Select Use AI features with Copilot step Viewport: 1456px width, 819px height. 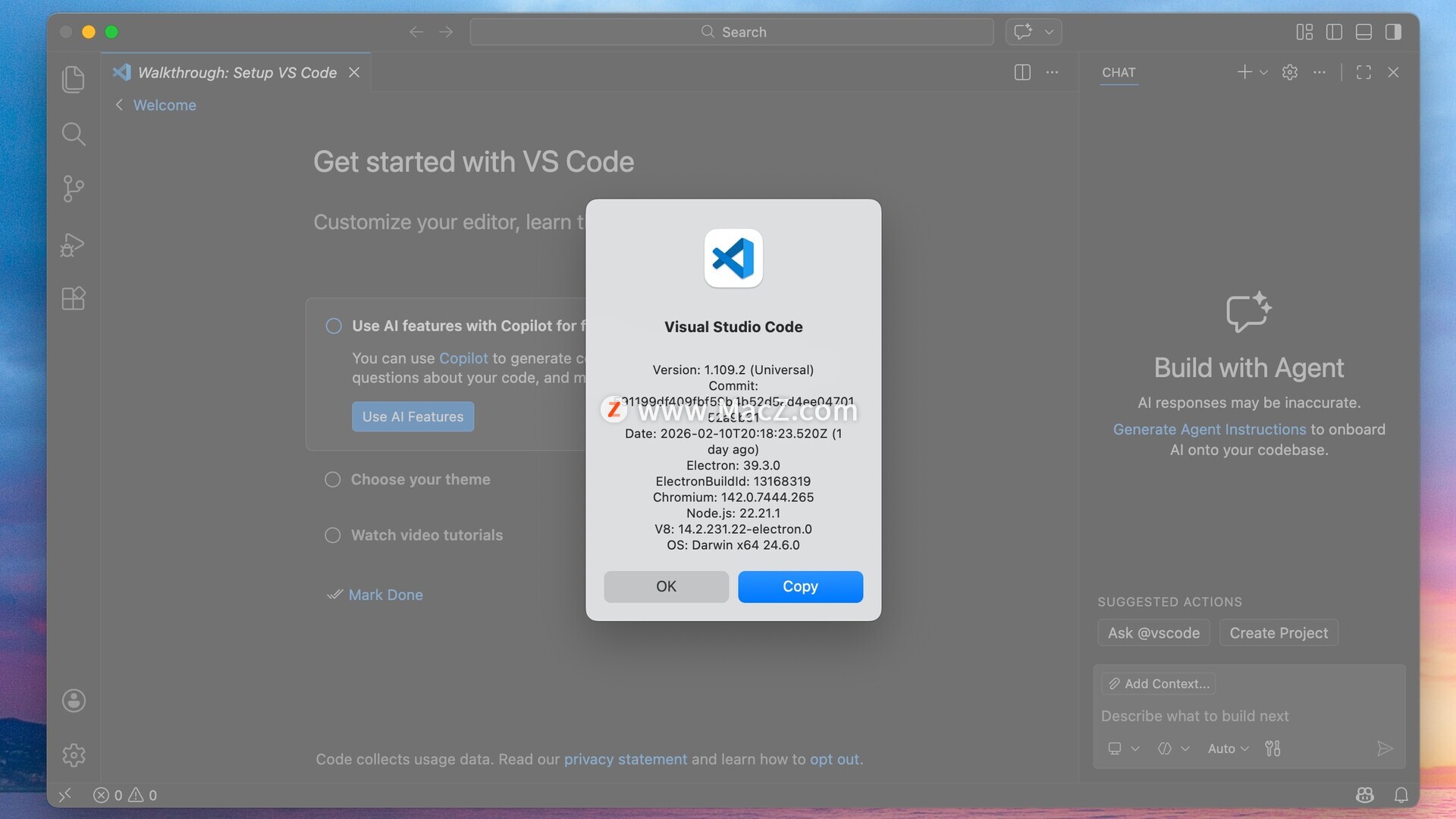[x=464, y=326]
